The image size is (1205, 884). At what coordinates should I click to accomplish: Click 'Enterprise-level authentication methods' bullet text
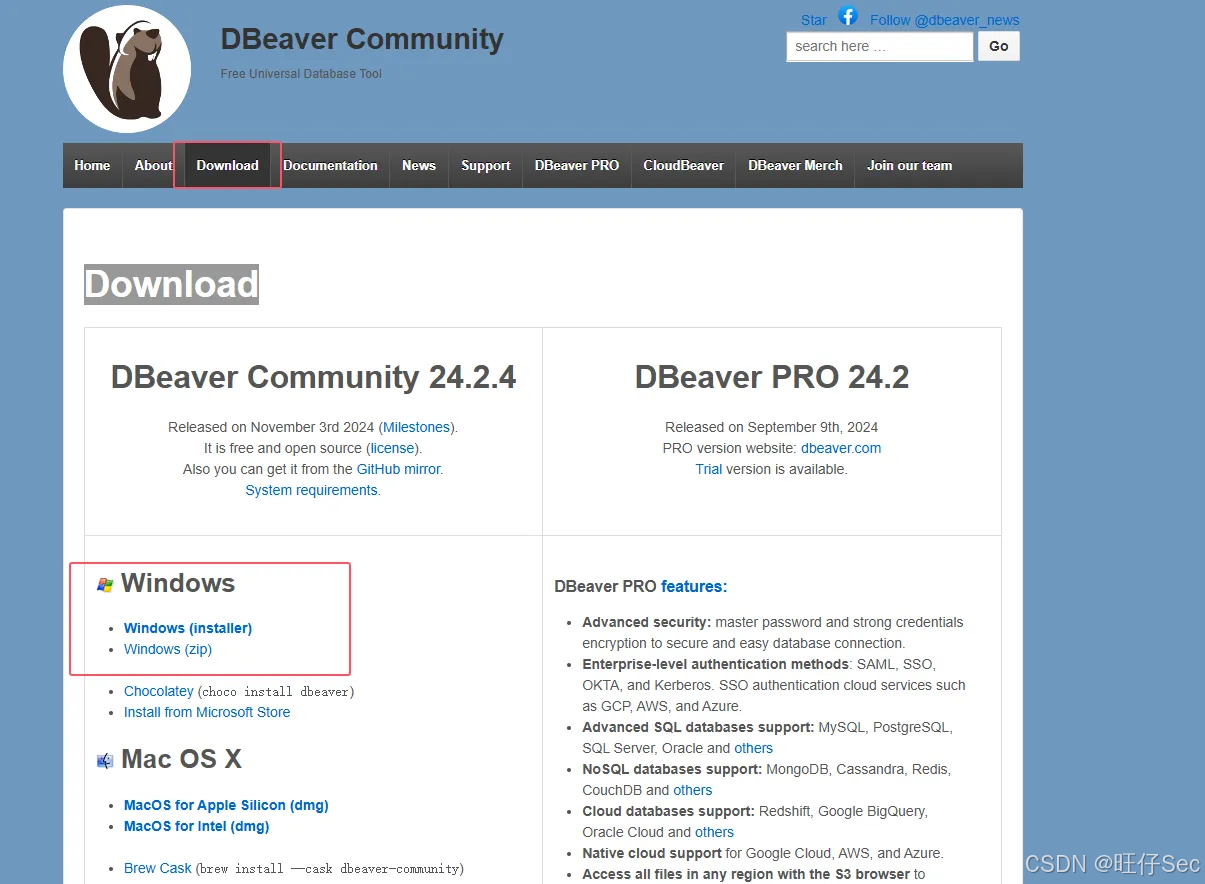pyautogui.click(x=715, y=664)
